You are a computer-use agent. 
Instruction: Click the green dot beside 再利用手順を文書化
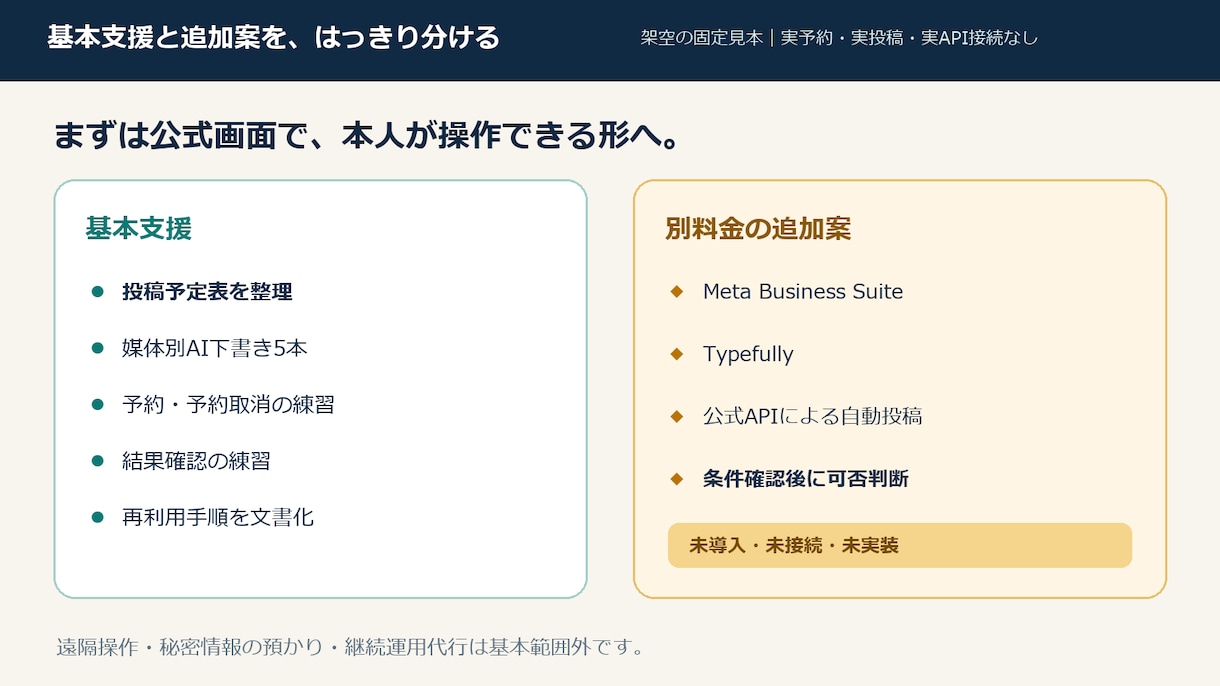[x=98, y=517]
